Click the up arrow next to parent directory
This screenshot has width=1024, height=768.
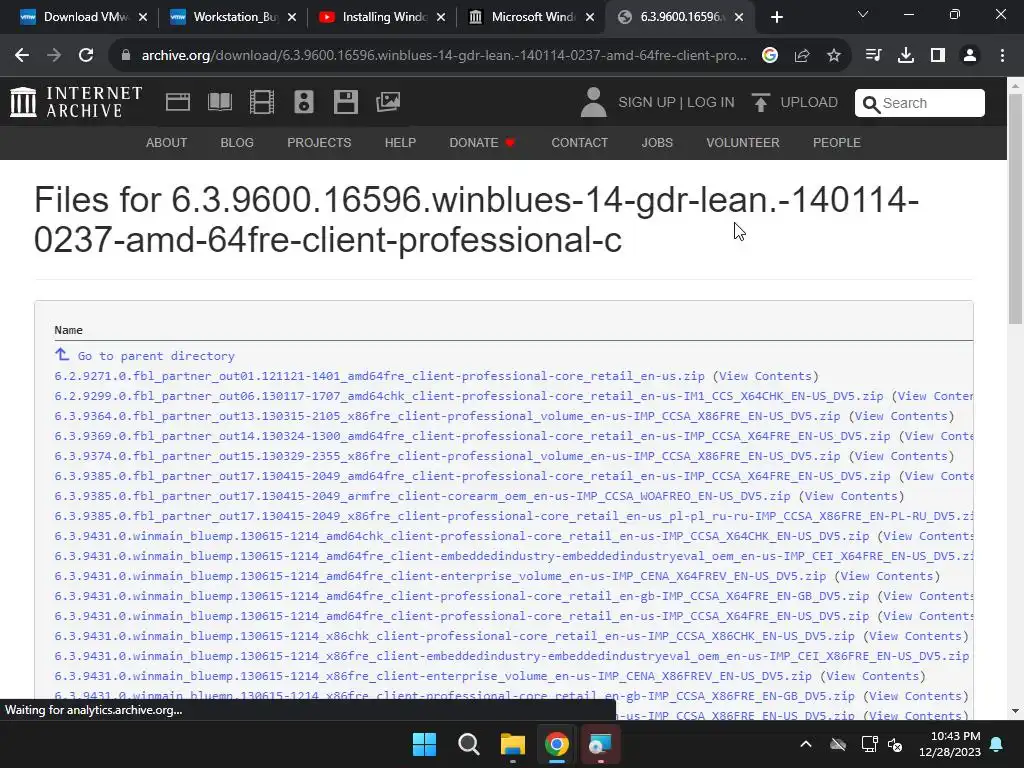pyautogui.click(x=62, y=354)
